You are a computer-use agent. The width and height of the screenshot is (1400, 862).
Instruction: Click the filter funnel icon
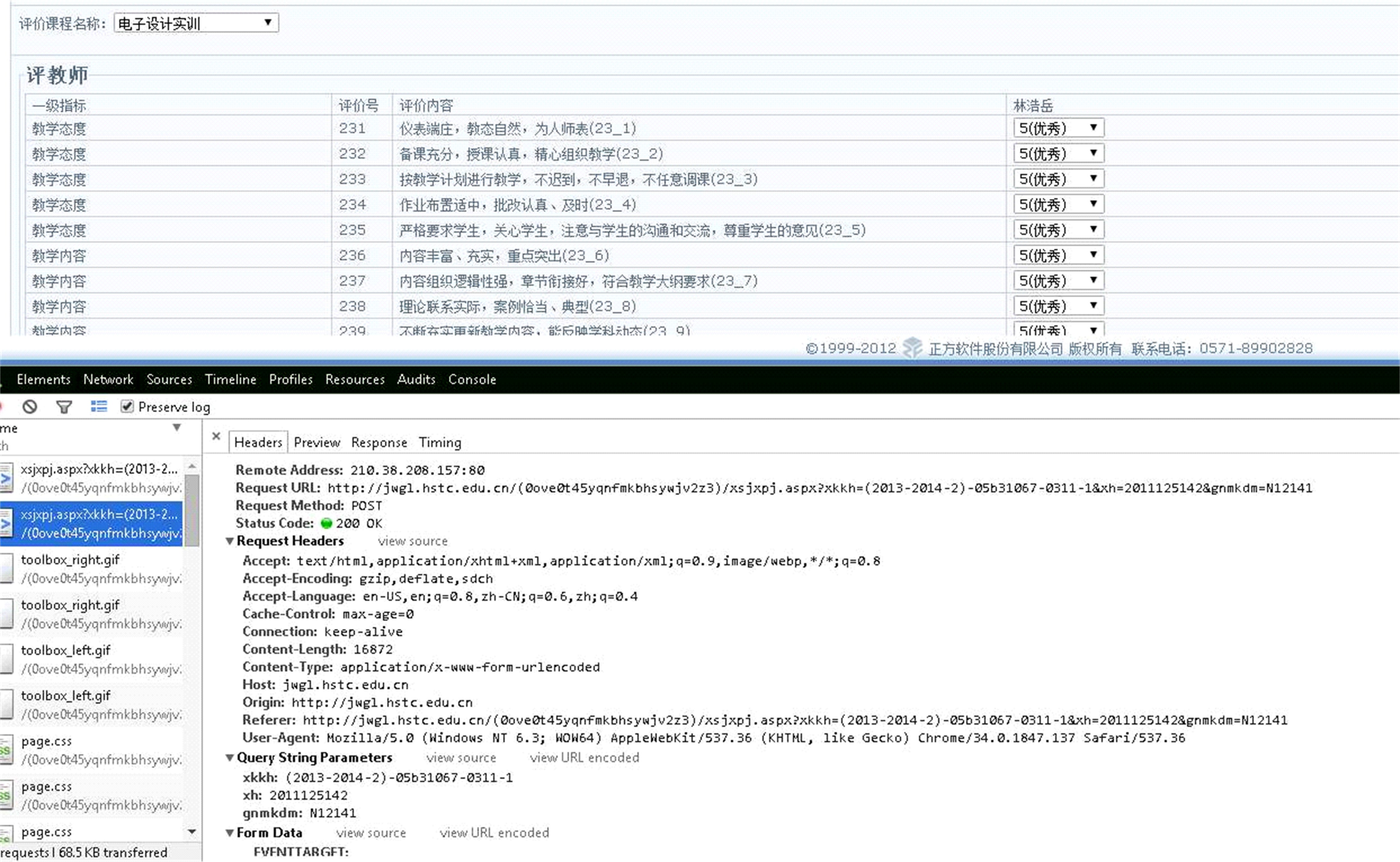coord(64,406)
